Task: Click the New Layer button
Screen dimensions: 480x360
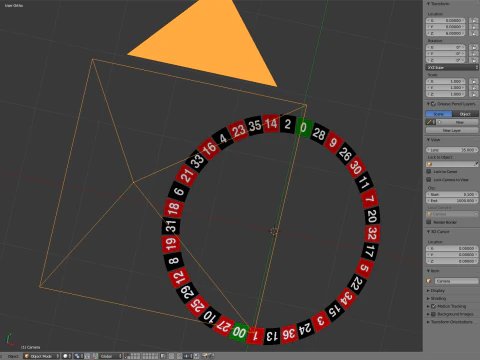Action: [x=452, y=130]
